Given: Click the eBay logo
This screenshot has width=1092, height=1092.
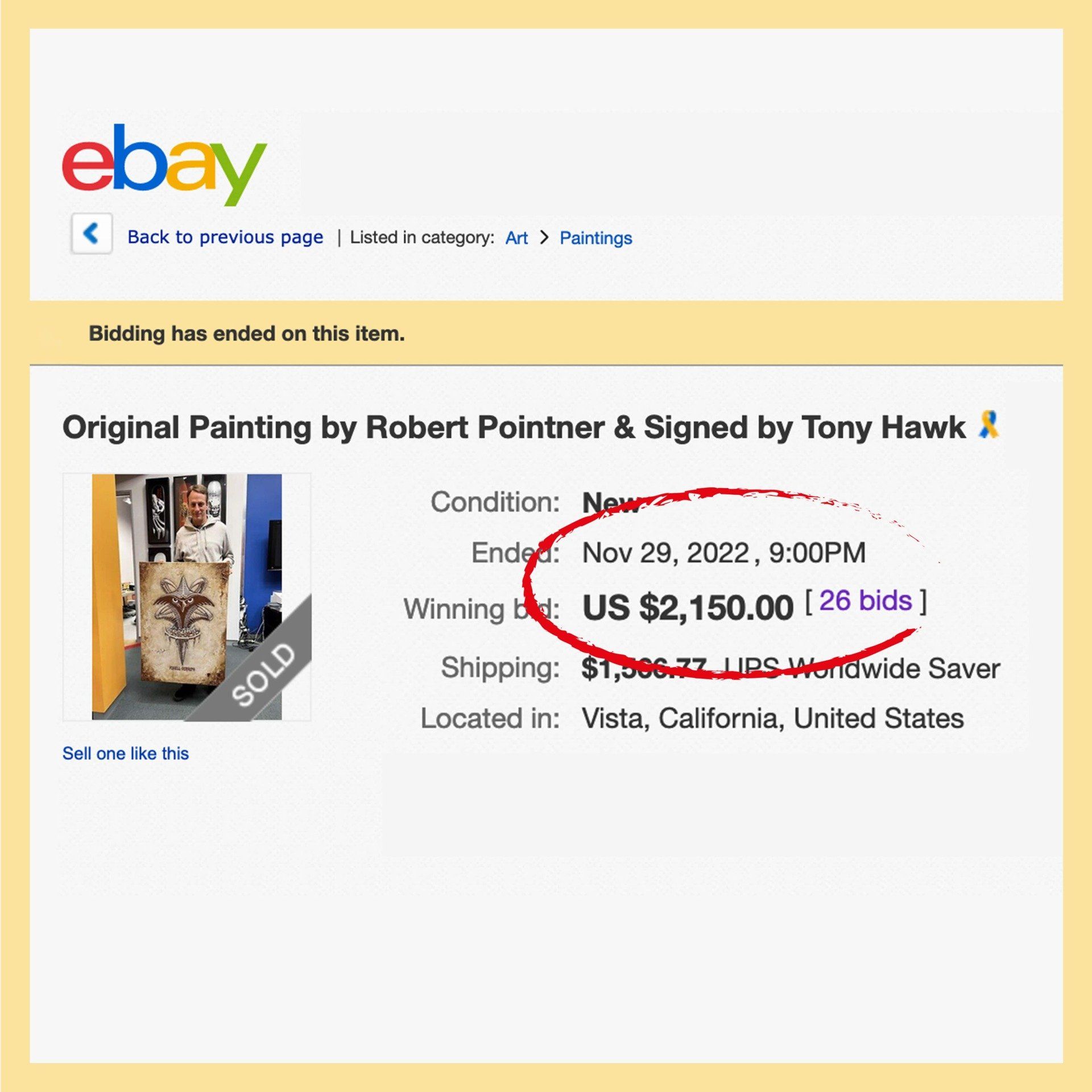Looking at the screenshot, I should [x=164, y=164].
